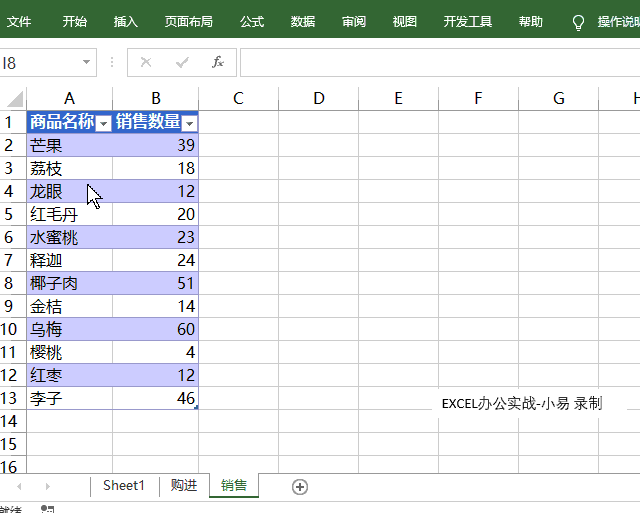
Task: Click the cell containing 李子
Action: (x=69, y=398)
